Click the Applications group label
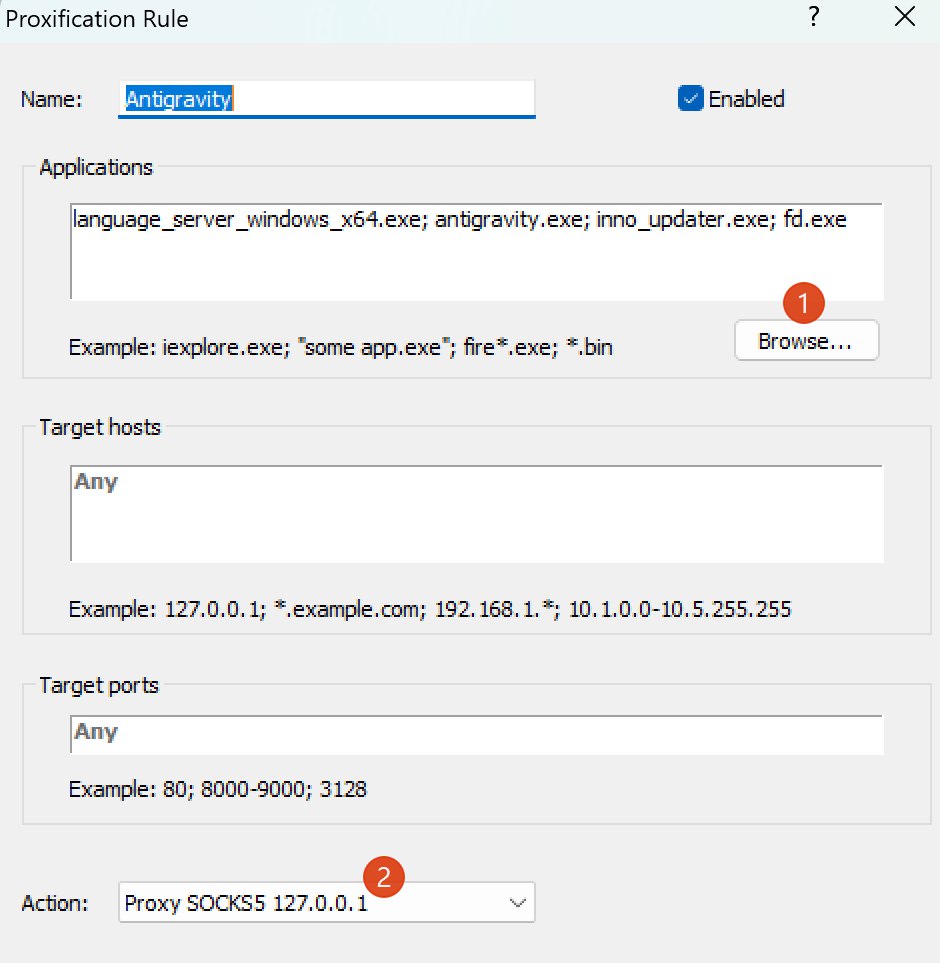 pos(96,167)
